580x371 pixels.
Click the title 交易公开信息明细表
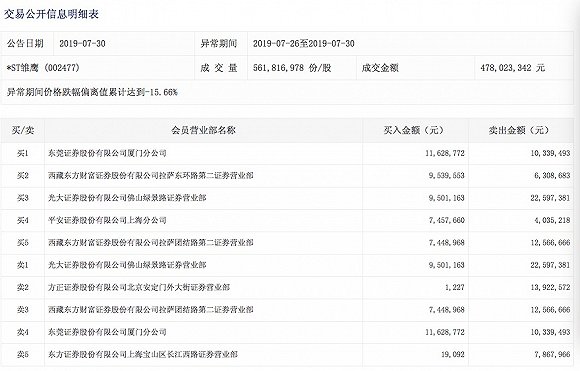click(51, 14)
